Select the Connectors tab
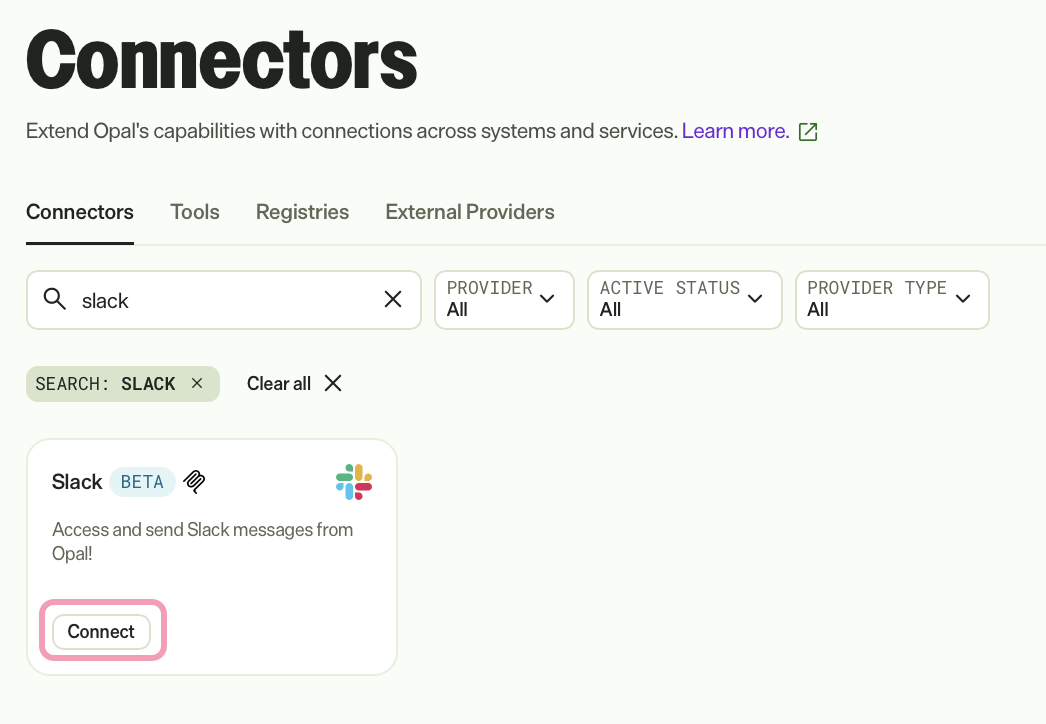The image size is (1046, 724). 80,212
